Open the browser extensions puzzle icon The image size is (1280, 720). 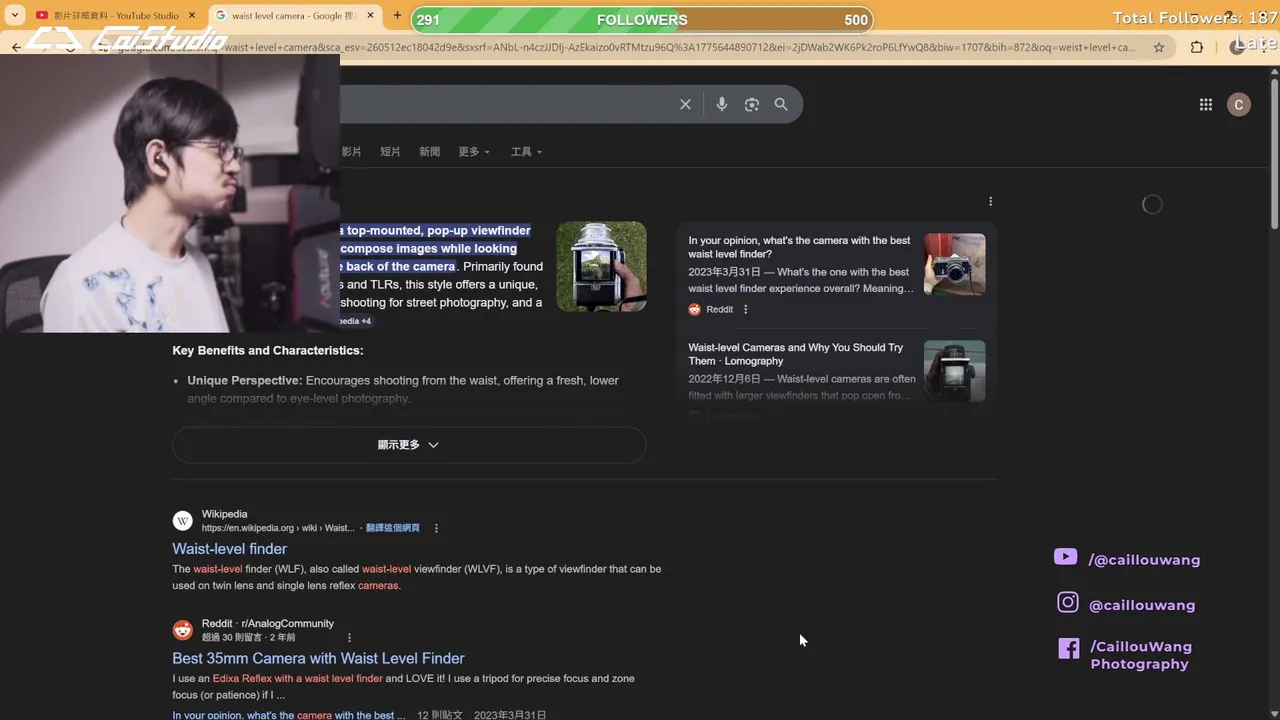click(x=1197, y=47)
